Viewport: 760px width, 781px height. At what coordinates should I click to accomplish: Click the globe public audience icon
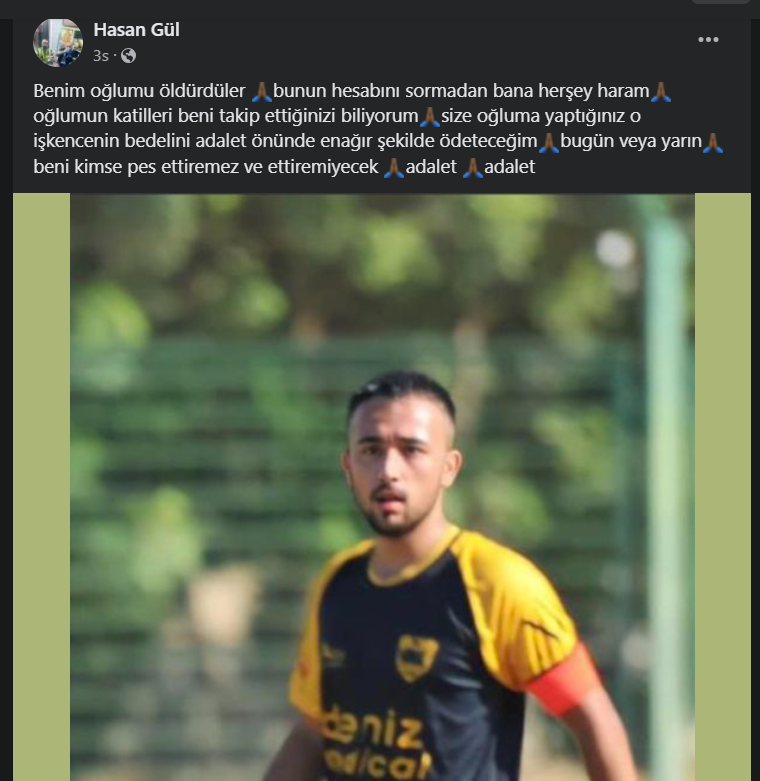[128, 56]
